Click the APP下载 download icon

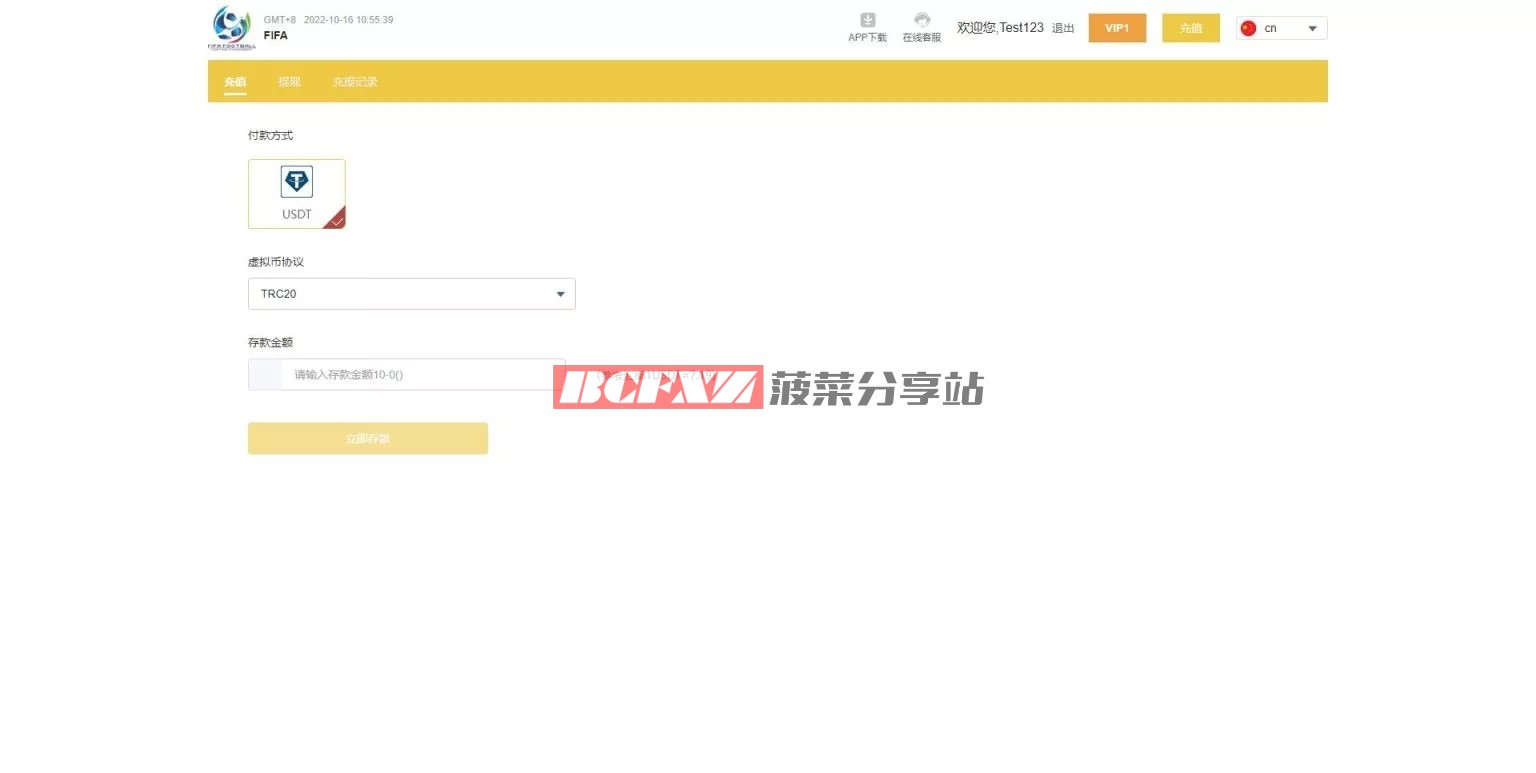click(x=867, y=21)
